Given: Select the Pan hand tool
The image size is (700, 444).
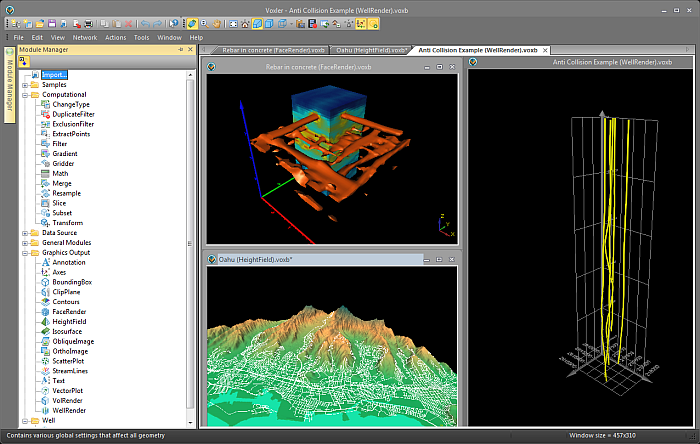Looking at the screenshot, I should pyautogui.click(x=217, y=24).
